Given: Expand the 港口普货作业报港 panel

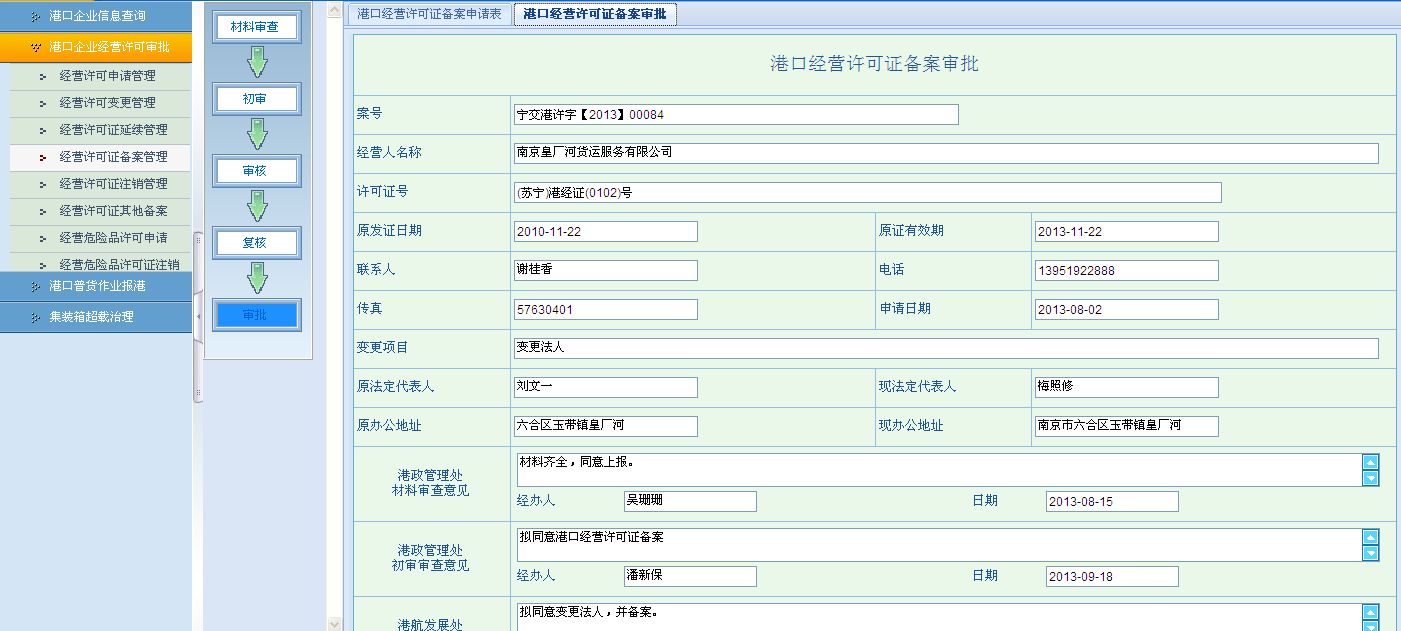Looking at the screenshot, I should point(96,286).
